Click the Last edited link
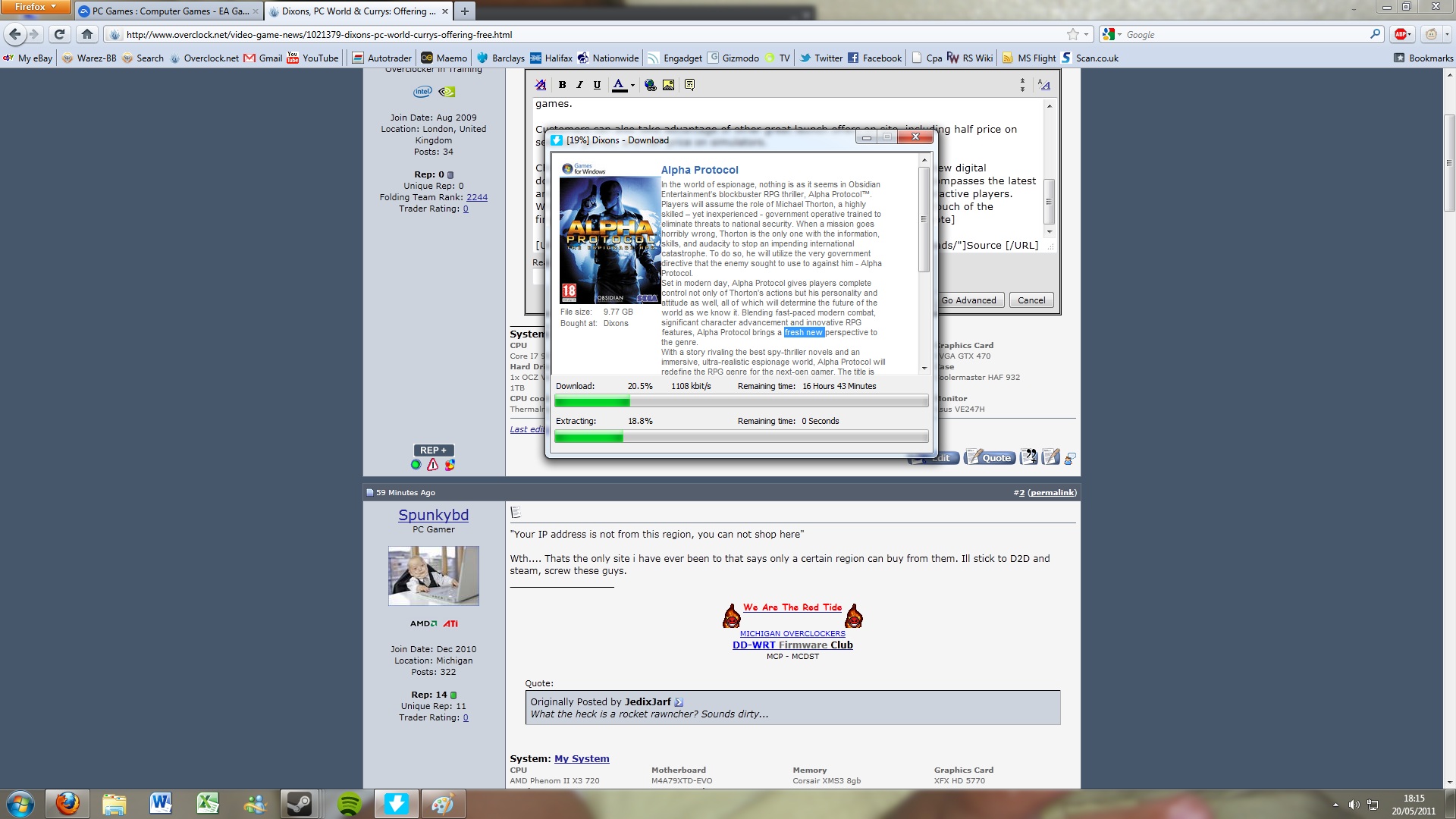The height and width of the screenshot is (819, 1456). (x=527, y=429)
